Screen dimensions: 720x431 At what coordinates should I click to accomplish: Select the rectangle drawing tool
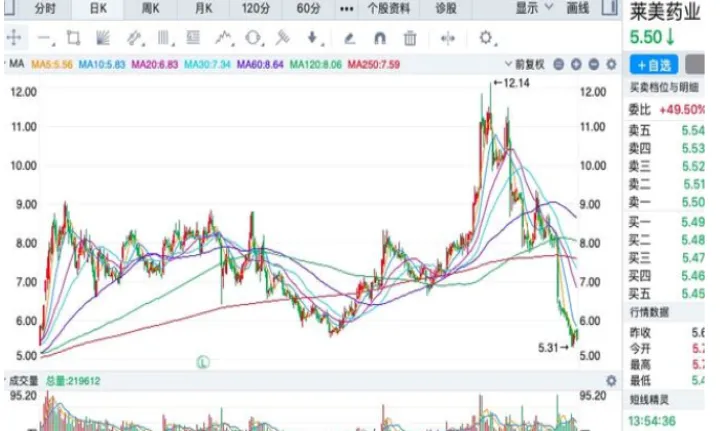click(x=72, y=38)
